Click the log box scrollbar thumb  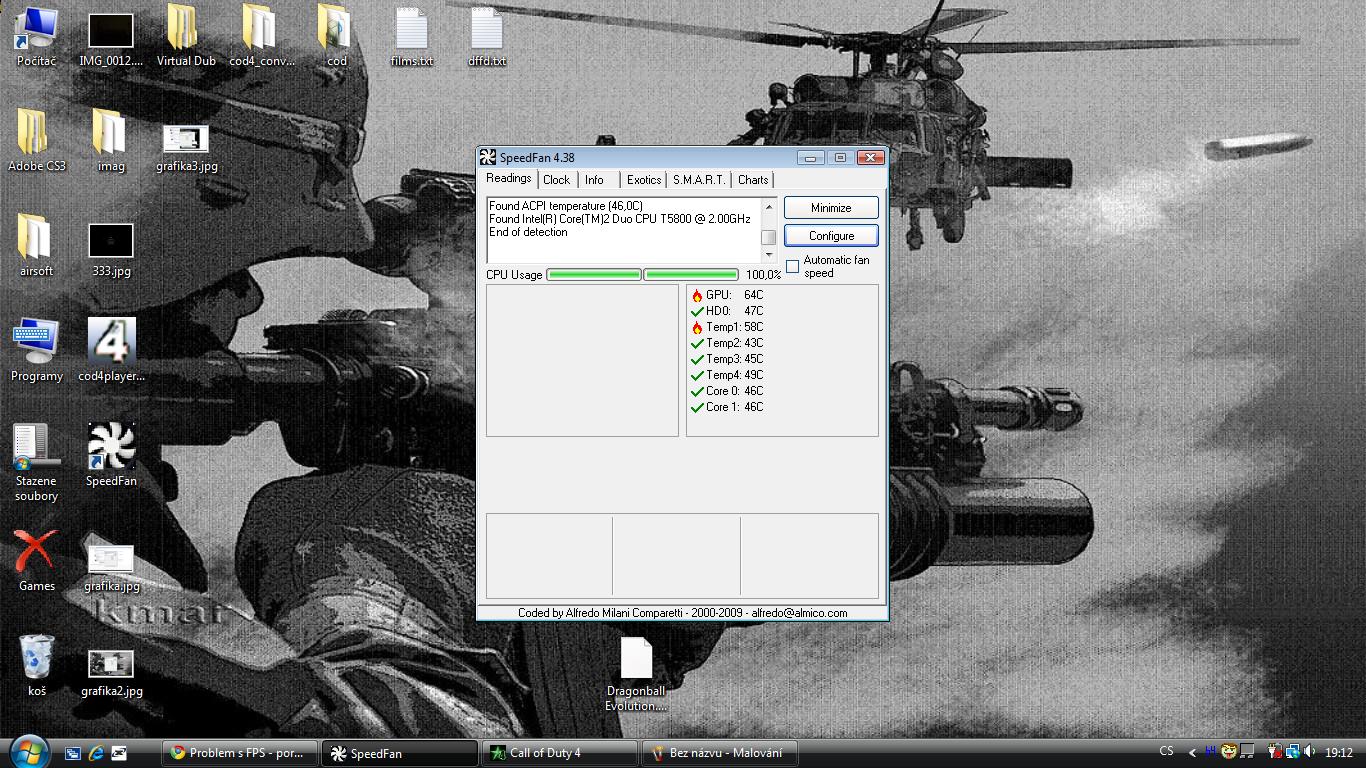(769, 238)
